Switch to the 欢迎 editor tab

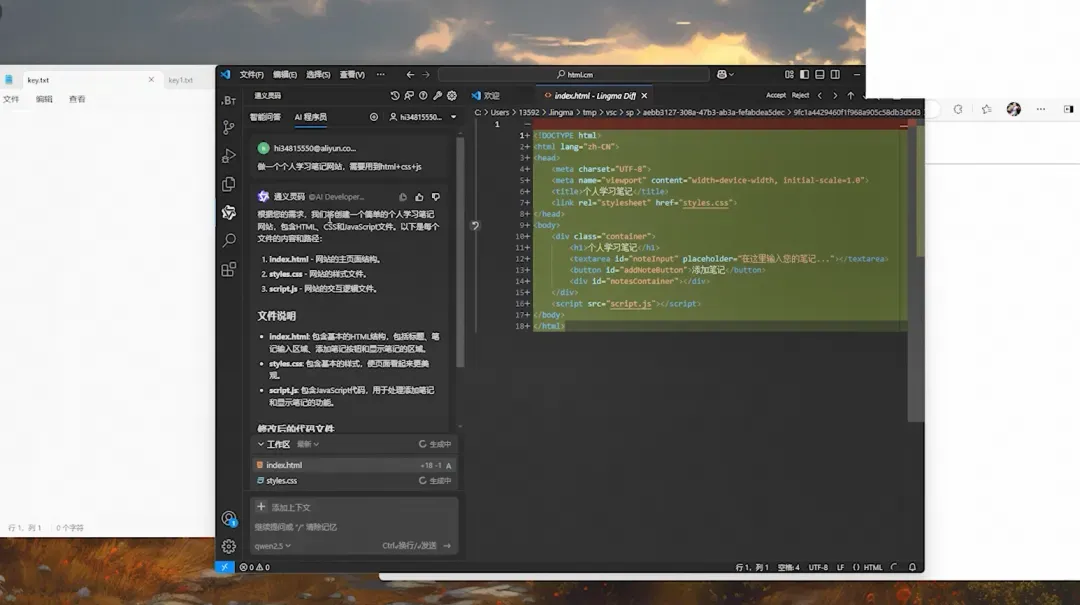(x=486, y=96)
